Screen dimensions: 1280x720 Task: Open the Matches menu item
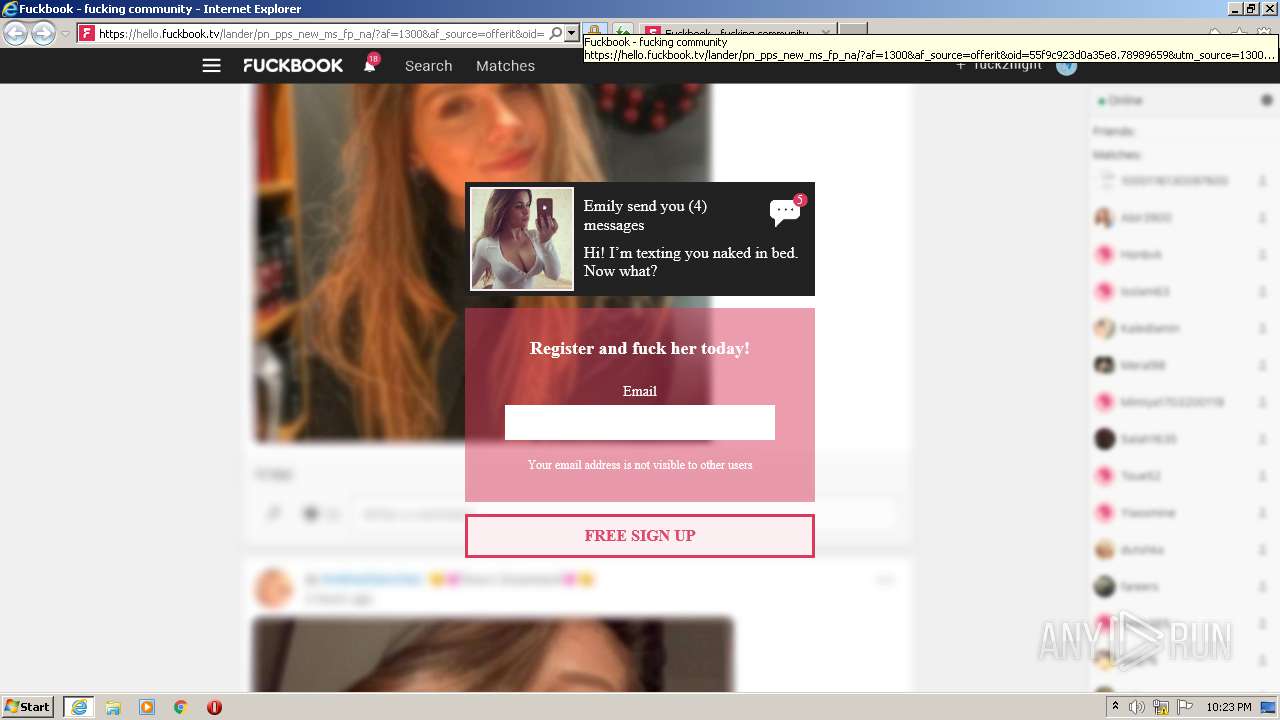pyautogui.click(x=505, y=66)
